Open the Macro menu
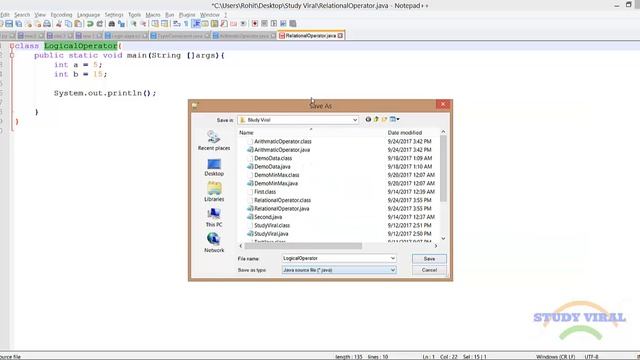Screen dimensions: 640x360 (x=153, y=15)
